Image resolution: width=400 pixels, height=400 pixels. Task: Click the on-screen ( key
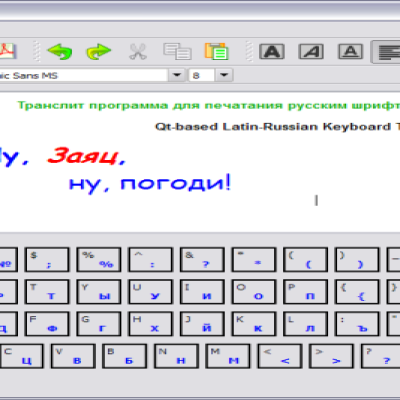pyautogui.click(x=305, y=259)
